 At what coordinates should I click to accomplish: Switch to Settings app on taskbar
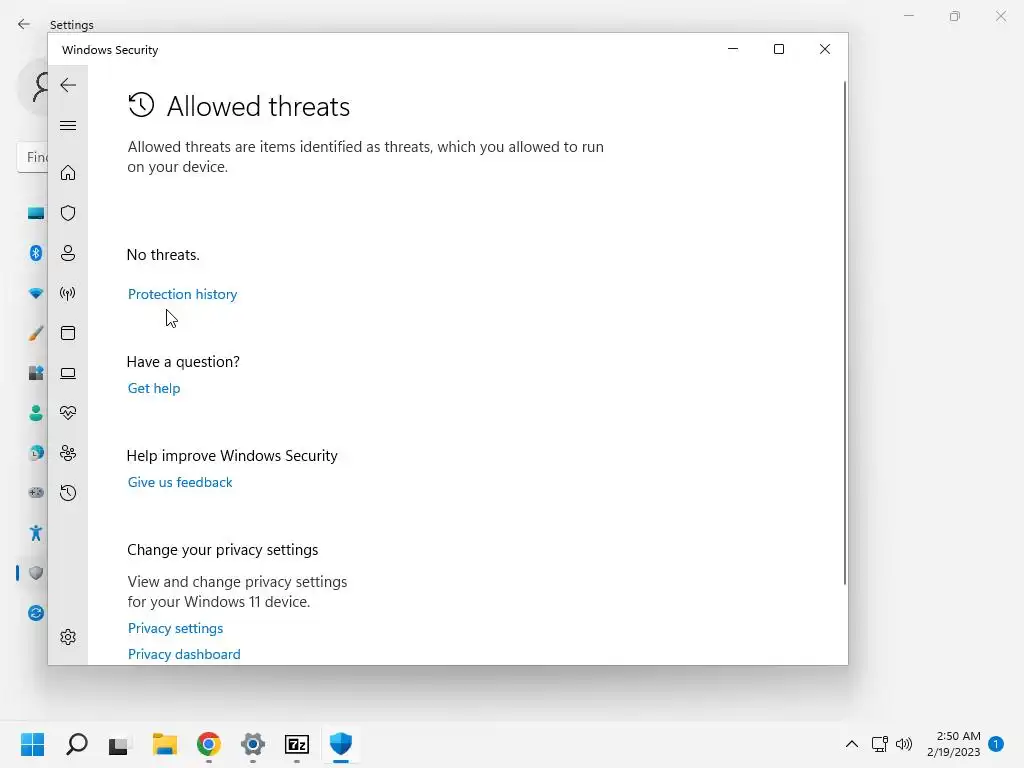click(253, 744)
